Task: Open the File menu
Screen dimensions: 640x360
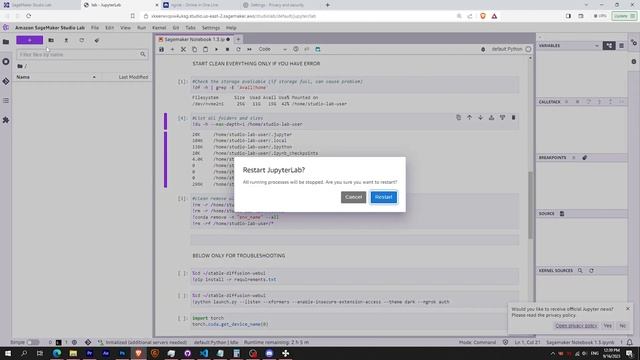Action: pos(95,28)
